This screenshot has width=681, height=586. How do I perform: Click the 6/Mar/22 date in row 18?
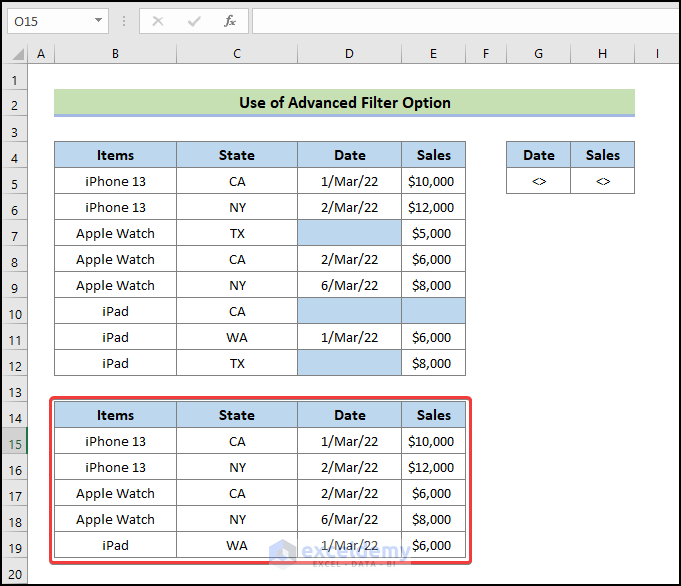[x=350, y=519]
